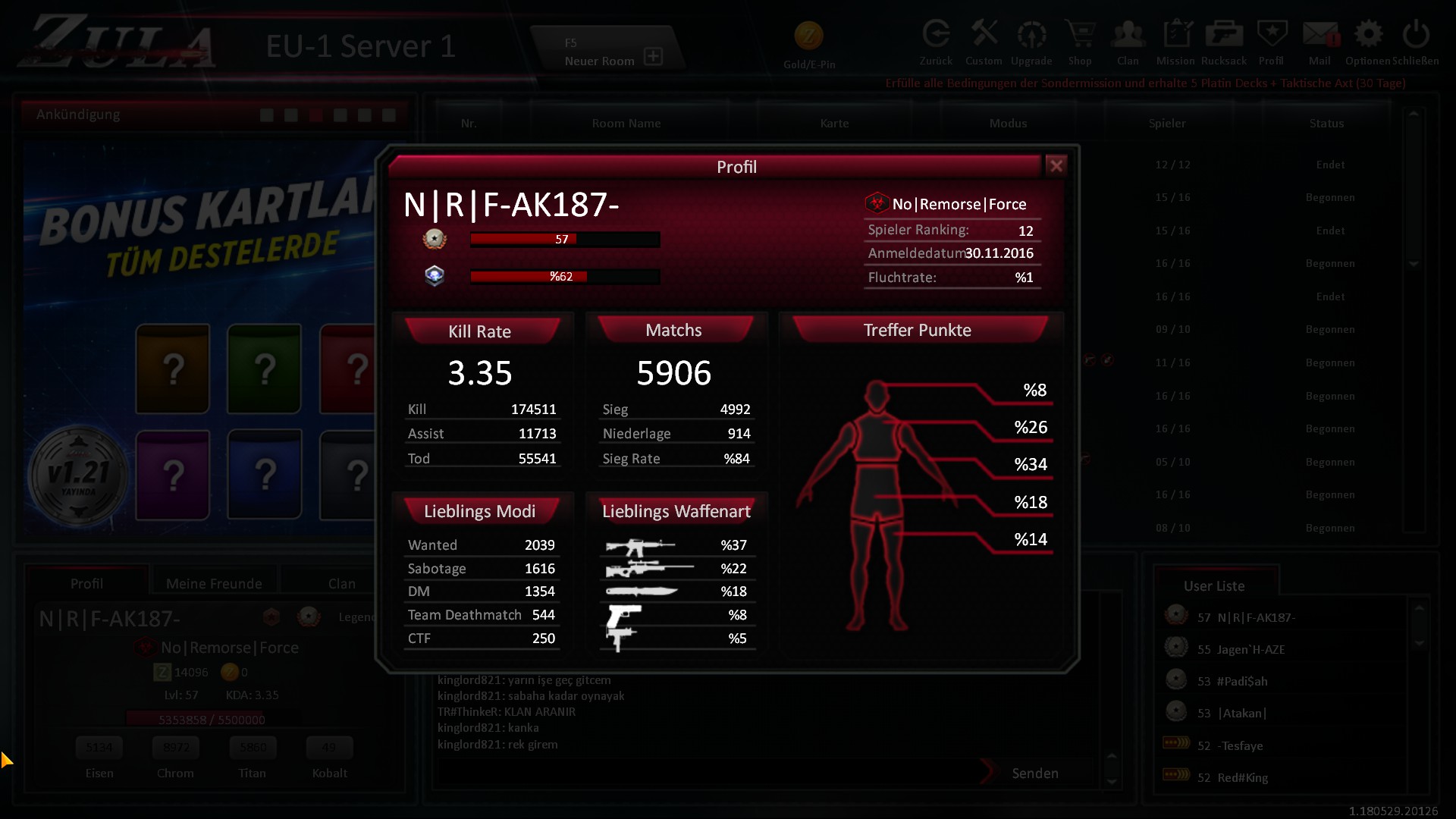Select the last announcement page indicator

pos(389,115)
